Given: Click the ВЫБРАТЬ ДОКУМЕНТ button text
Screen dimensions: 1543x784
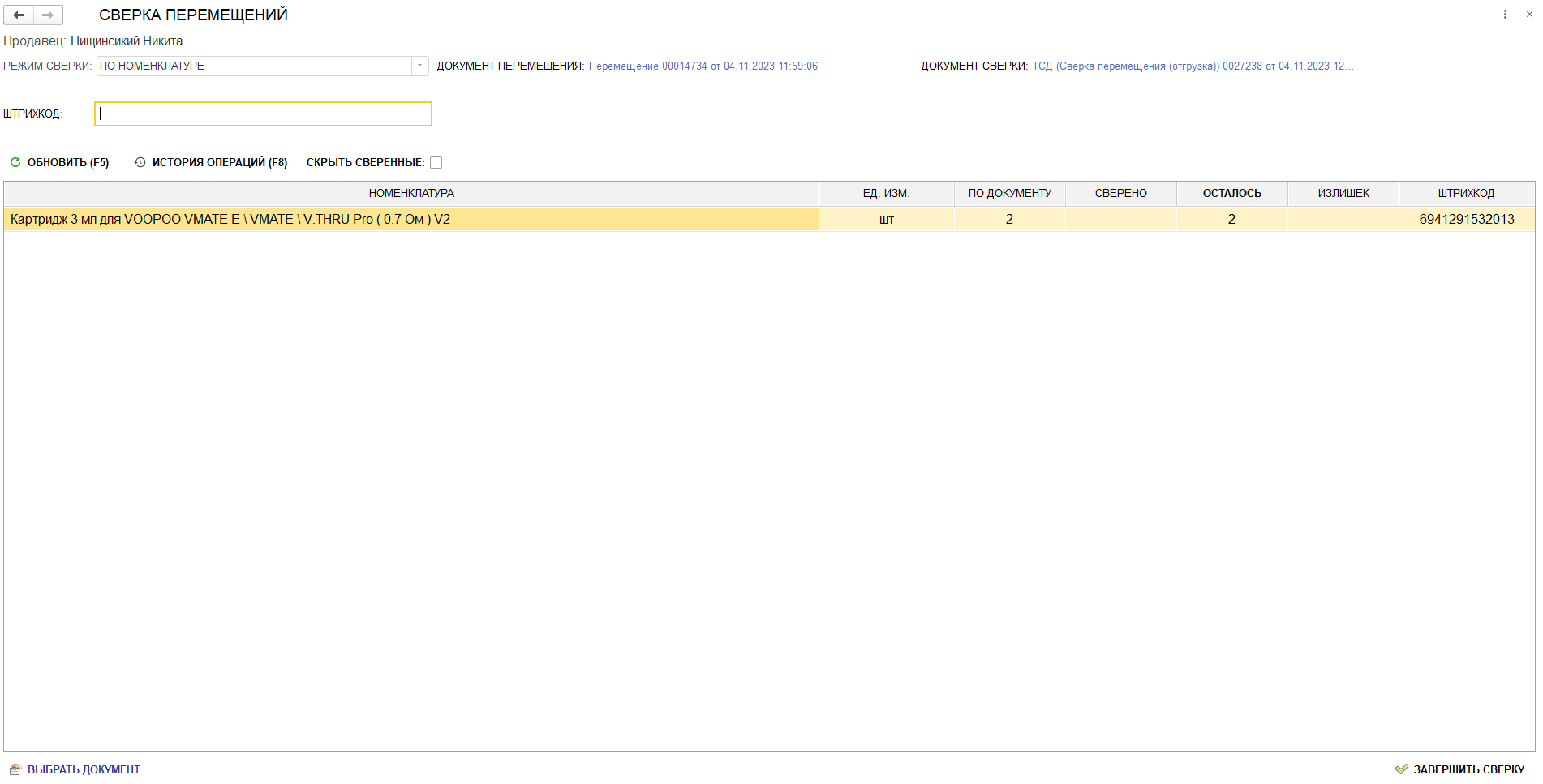Looking at the screenshot, I should tap(84, 769).
